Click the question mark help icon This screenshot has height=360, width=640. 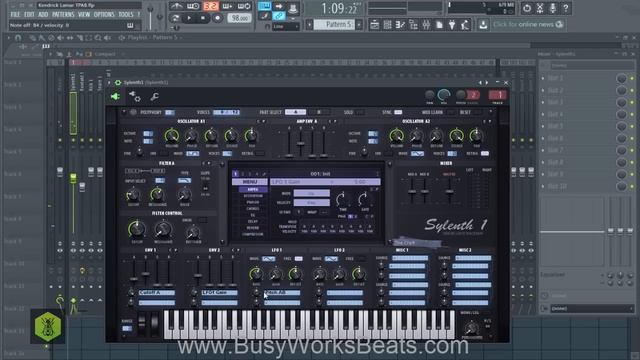[566, 8]
